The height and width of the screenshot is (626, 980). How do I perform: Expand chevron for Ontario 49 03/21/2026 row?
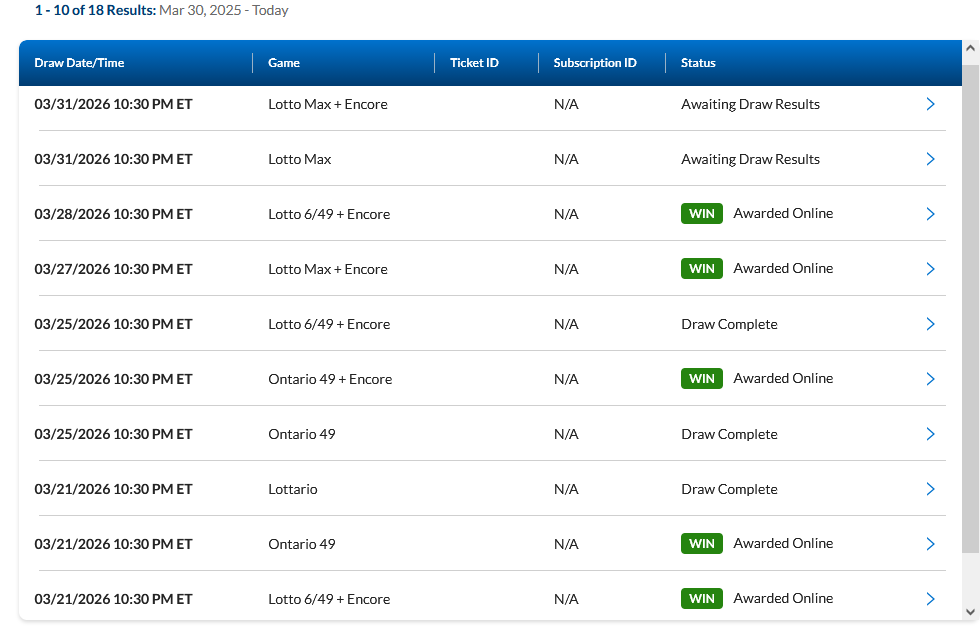click(930, 544)
